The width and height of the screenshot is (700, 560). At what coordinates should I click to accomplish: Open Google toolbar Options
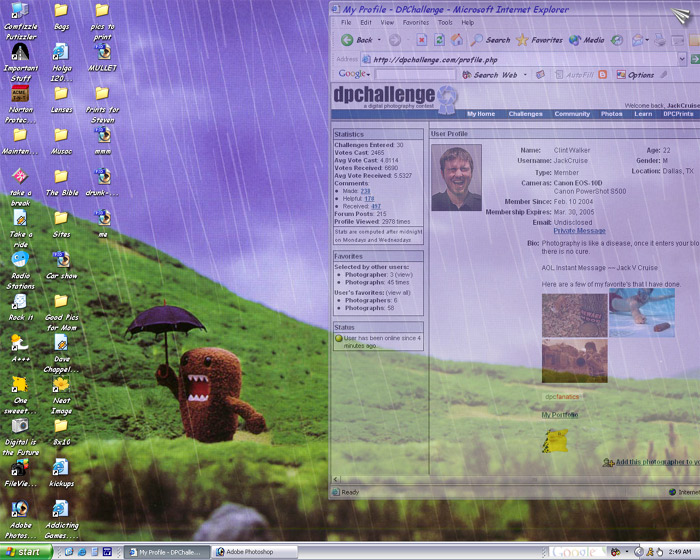click(x=635, y=75)
